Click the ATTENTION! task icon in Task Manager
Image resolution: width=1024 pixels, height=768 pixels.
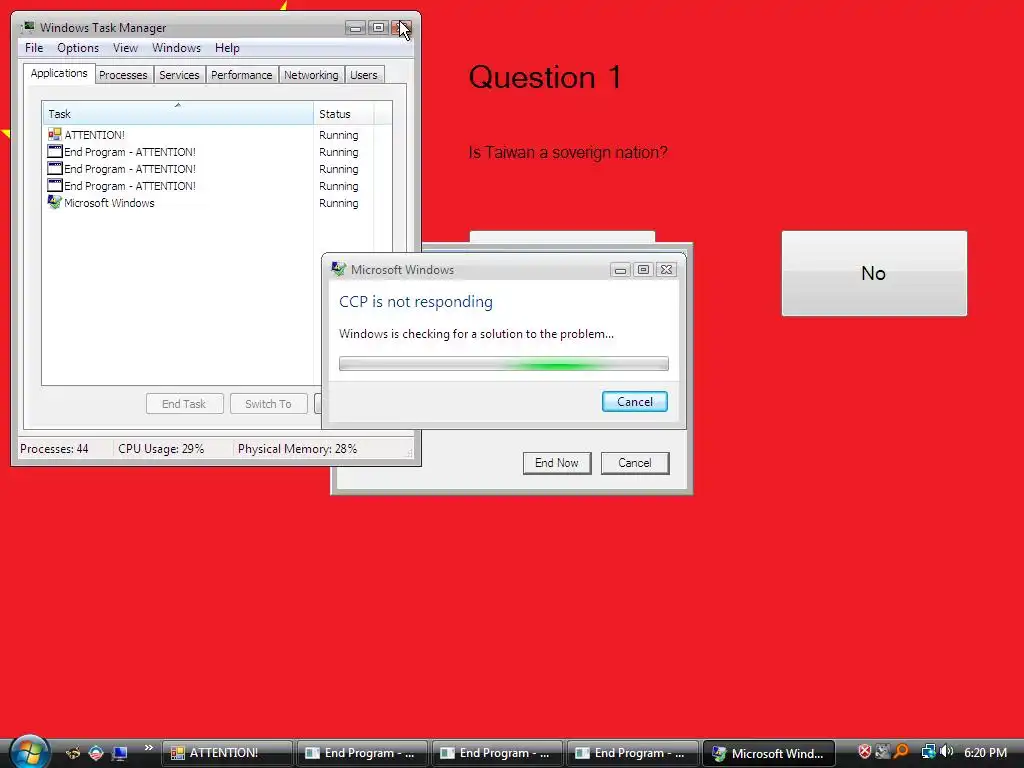tap(55, 135)
